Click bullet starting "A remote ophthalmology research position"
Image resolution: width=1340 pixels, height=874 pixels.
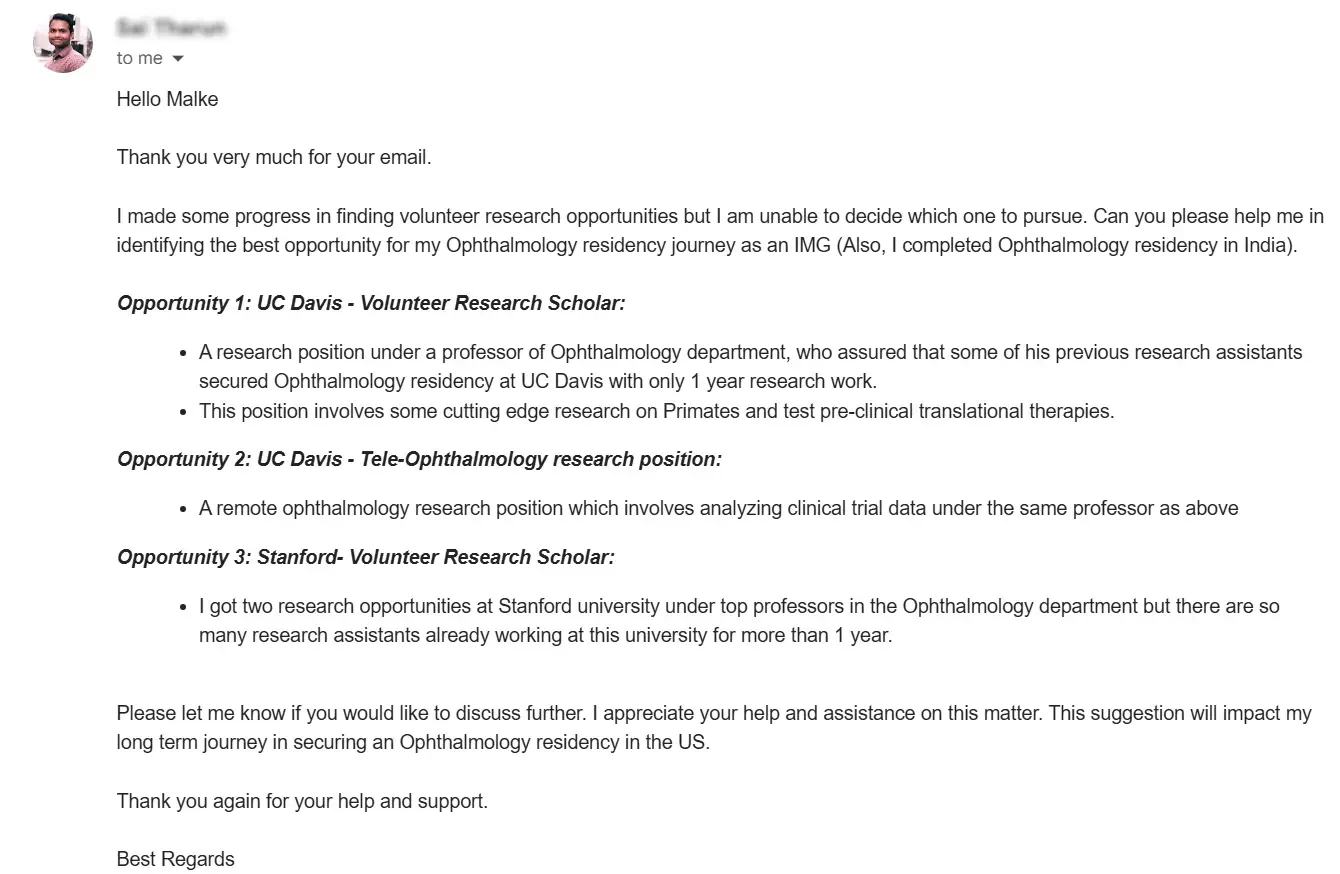tap(718, 508)
